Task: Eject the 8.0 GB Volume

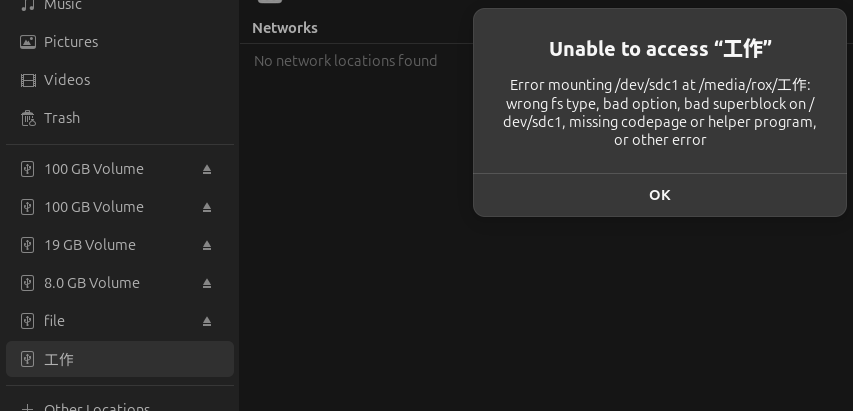Action: click(x=207, y=283)
